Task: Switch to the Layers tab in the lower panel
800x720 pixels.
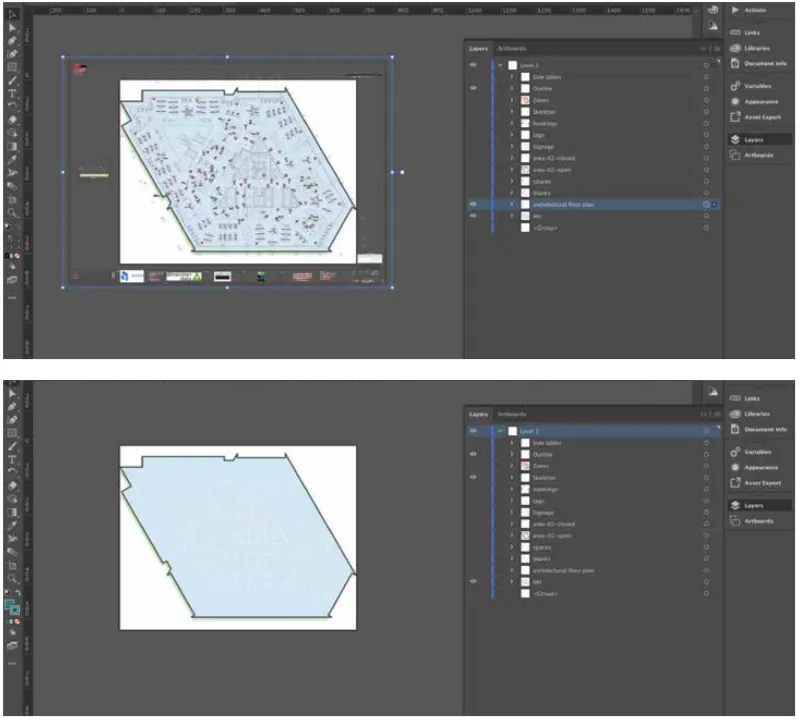Action: click(x=479, y=414)
